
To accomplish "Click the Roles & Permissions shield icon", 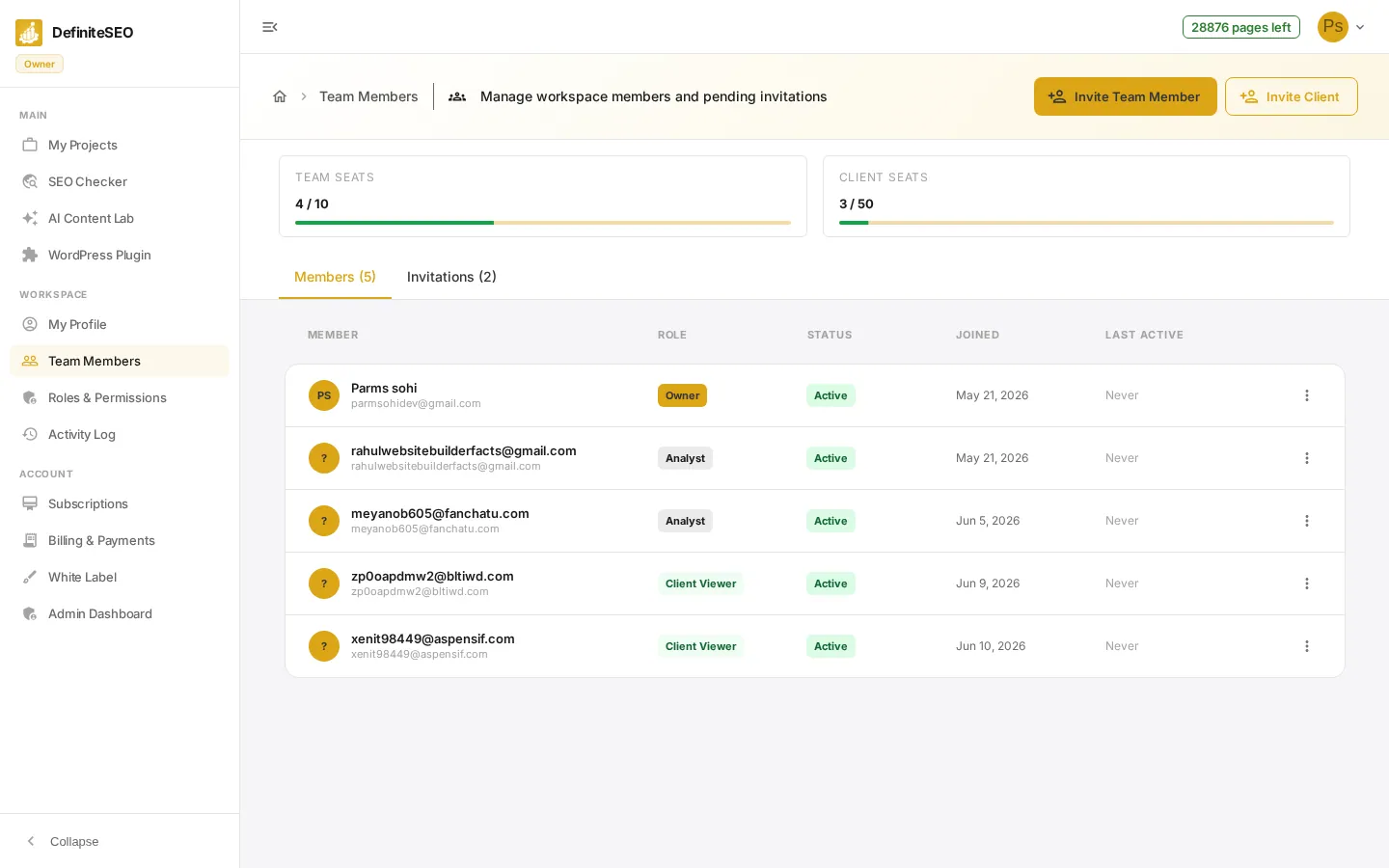I will point(30,397).
